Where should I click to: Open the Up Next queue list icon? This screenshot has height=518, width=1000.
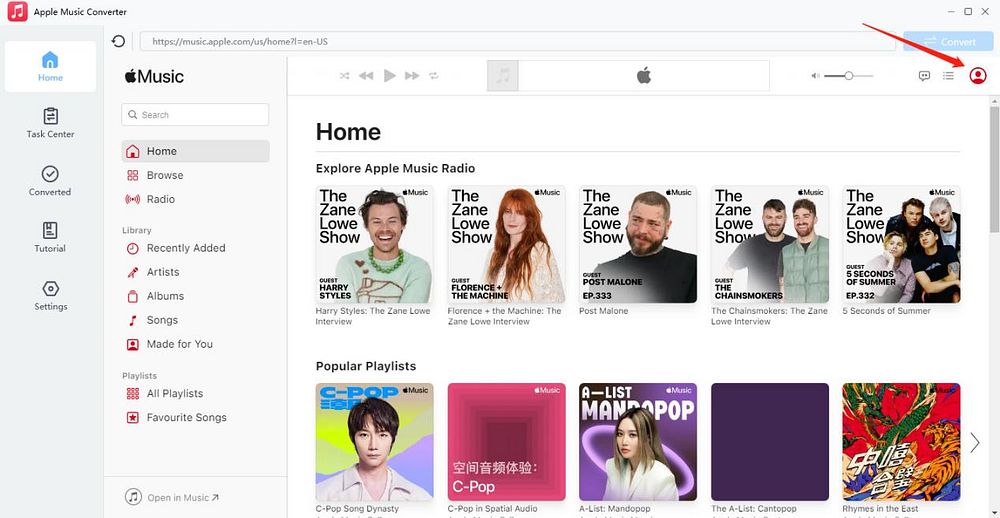pos(948,76)
